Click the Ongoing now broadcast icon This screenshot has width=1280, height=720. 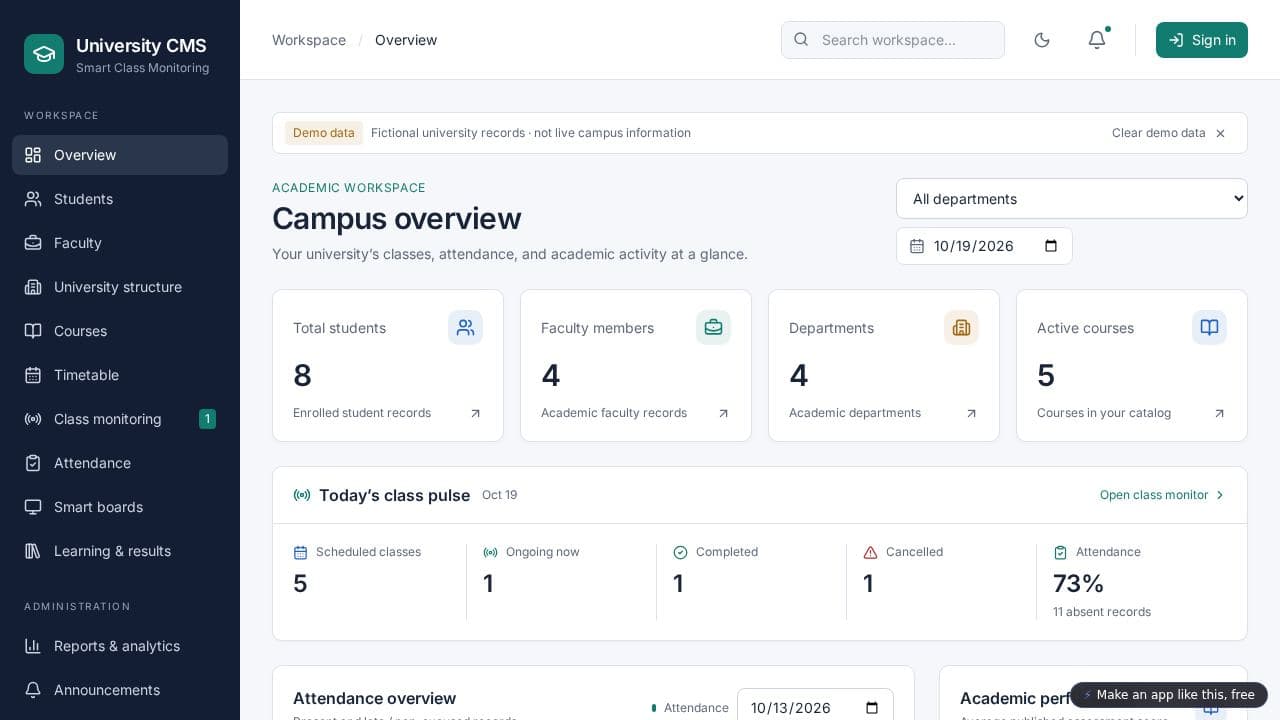coord(490,552)
